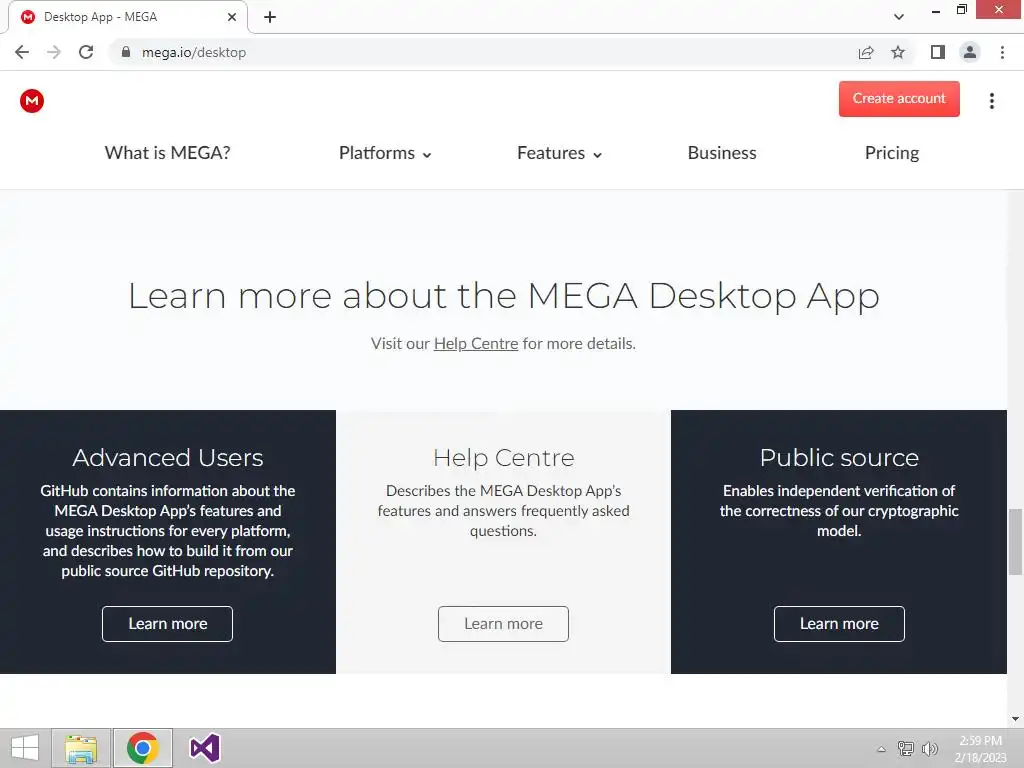This screenshot has width=1024, height=768.
Task: Open Windows Start menu
Action: coord(25,748)
